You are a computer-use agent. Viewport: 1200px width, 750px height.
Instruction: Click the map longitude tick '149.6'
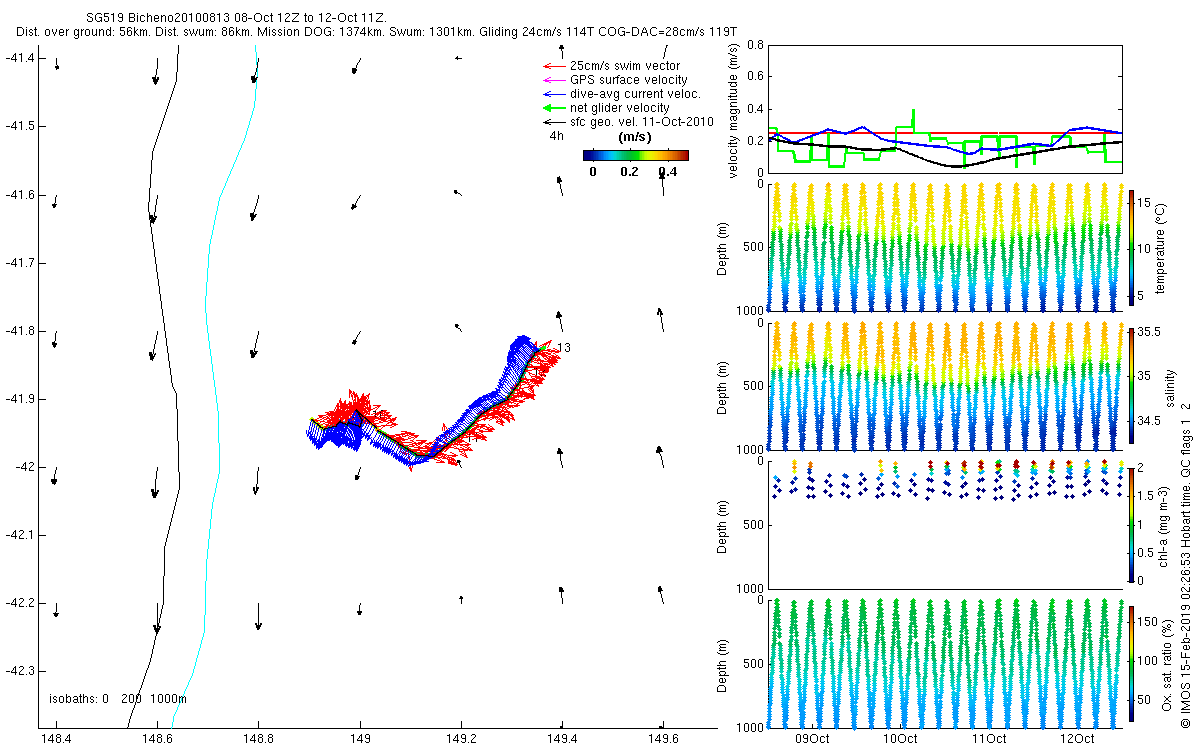(x=662, y=741)
